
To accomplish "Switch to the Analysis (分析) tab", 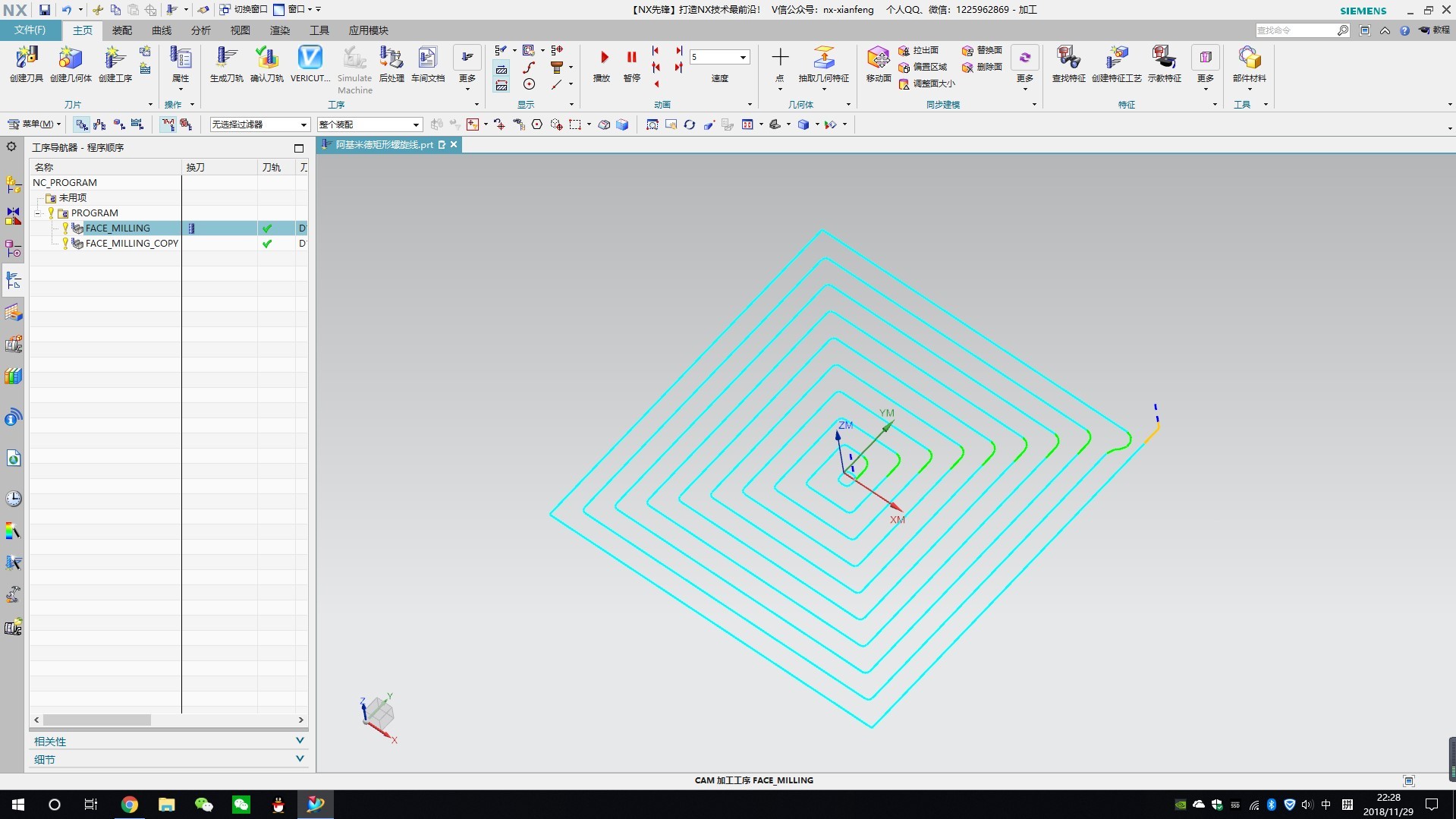I will pyautogui.click(x=201, y=30).
